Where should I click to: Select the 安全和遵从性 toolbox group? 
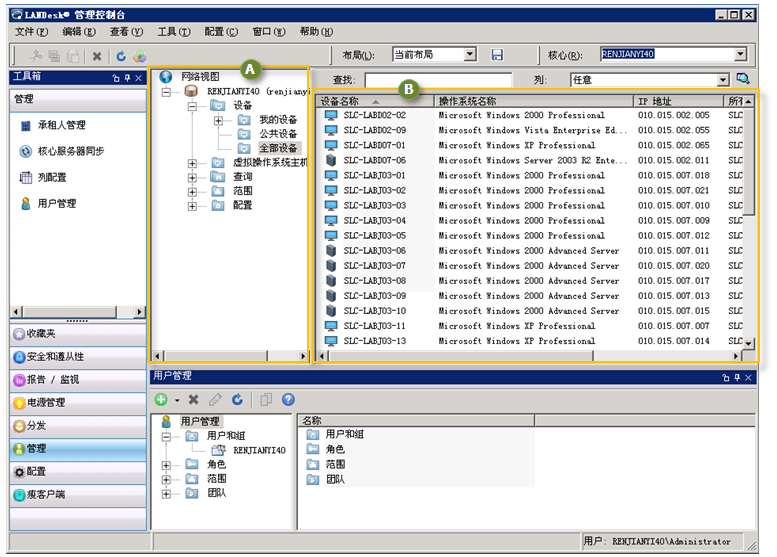point(56,357)
